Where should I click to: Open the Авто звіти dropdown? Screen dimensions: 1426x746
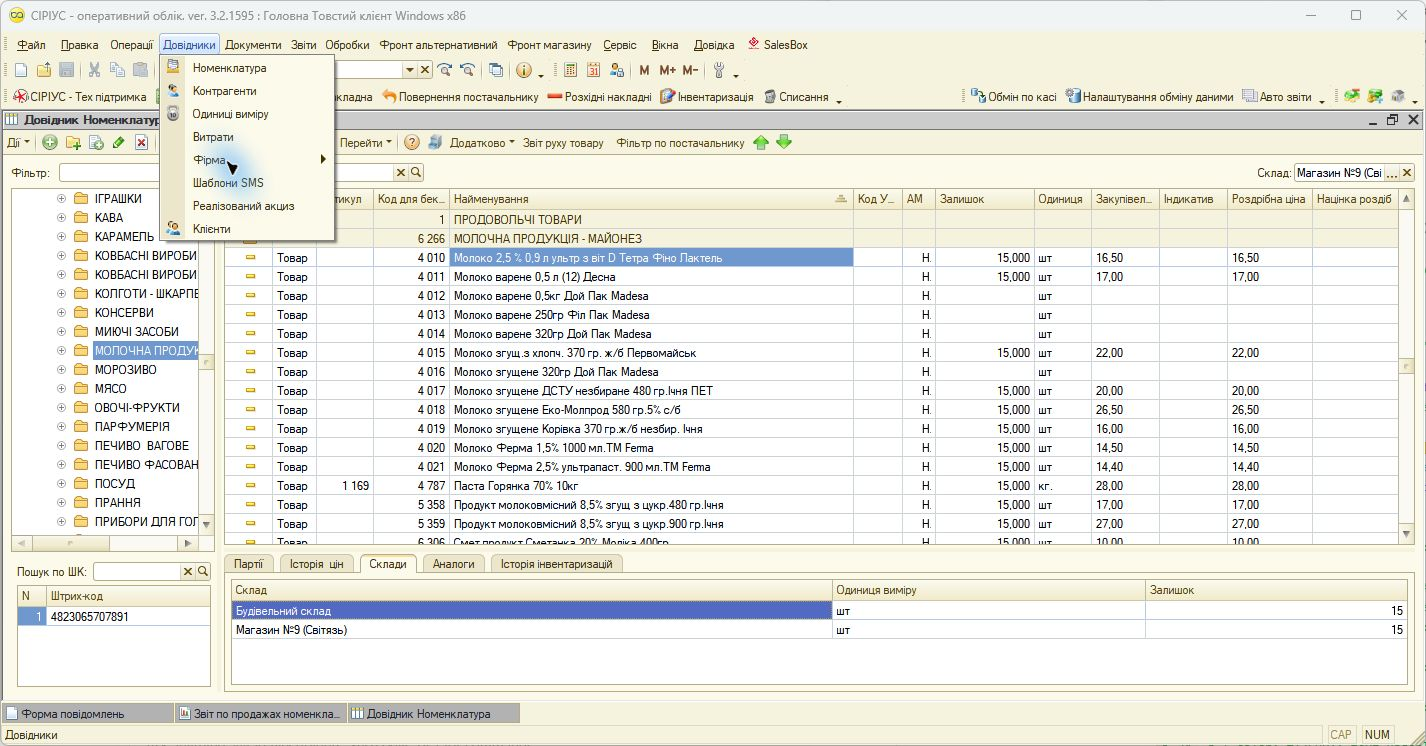point(1284,97)
